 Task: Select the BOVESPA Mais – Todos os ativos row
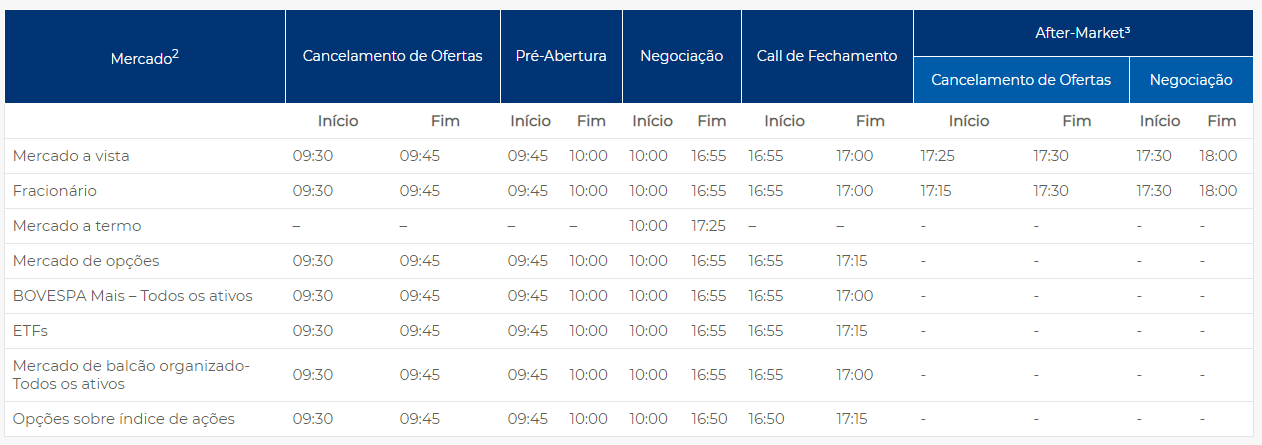point(629,296)
